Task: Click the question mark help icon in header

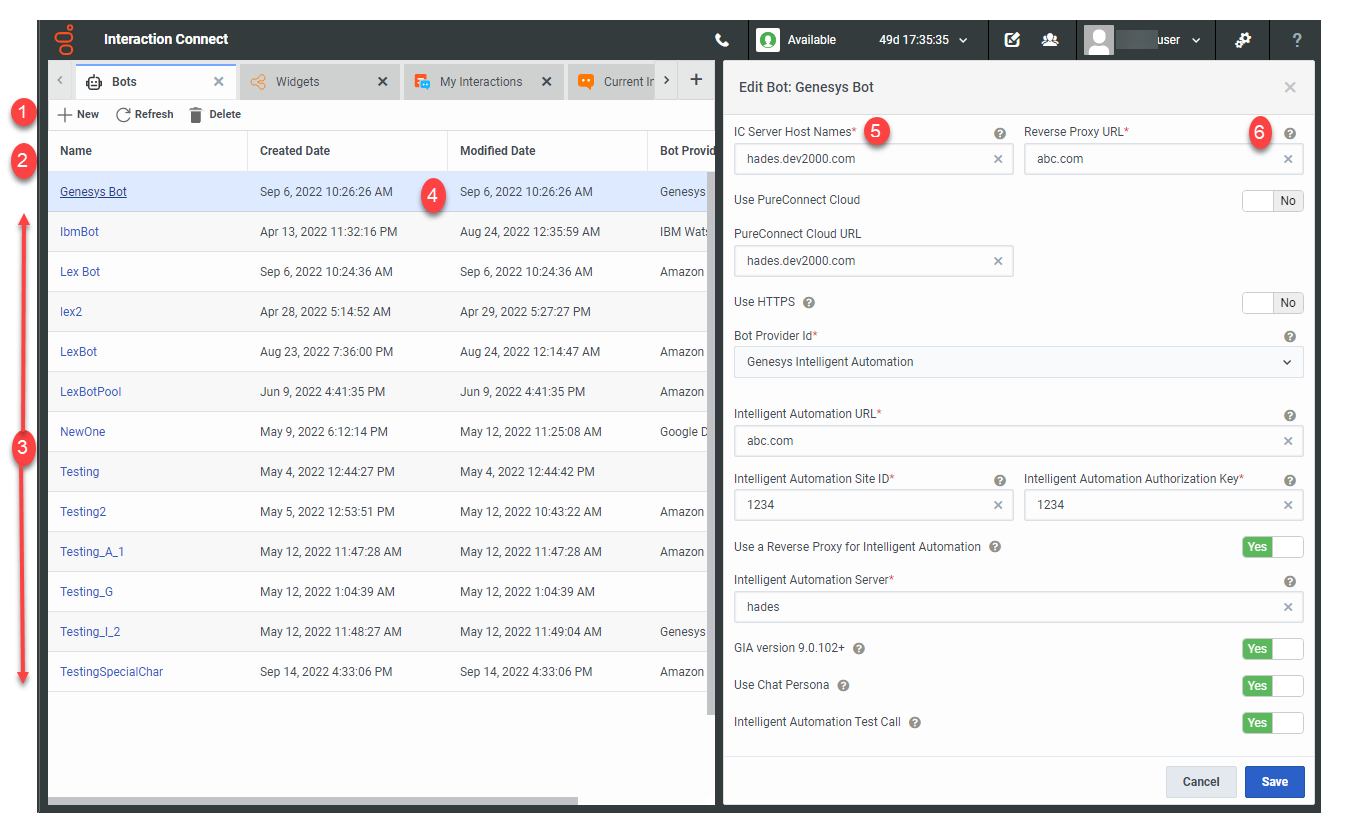Action: coord(1297,40)
